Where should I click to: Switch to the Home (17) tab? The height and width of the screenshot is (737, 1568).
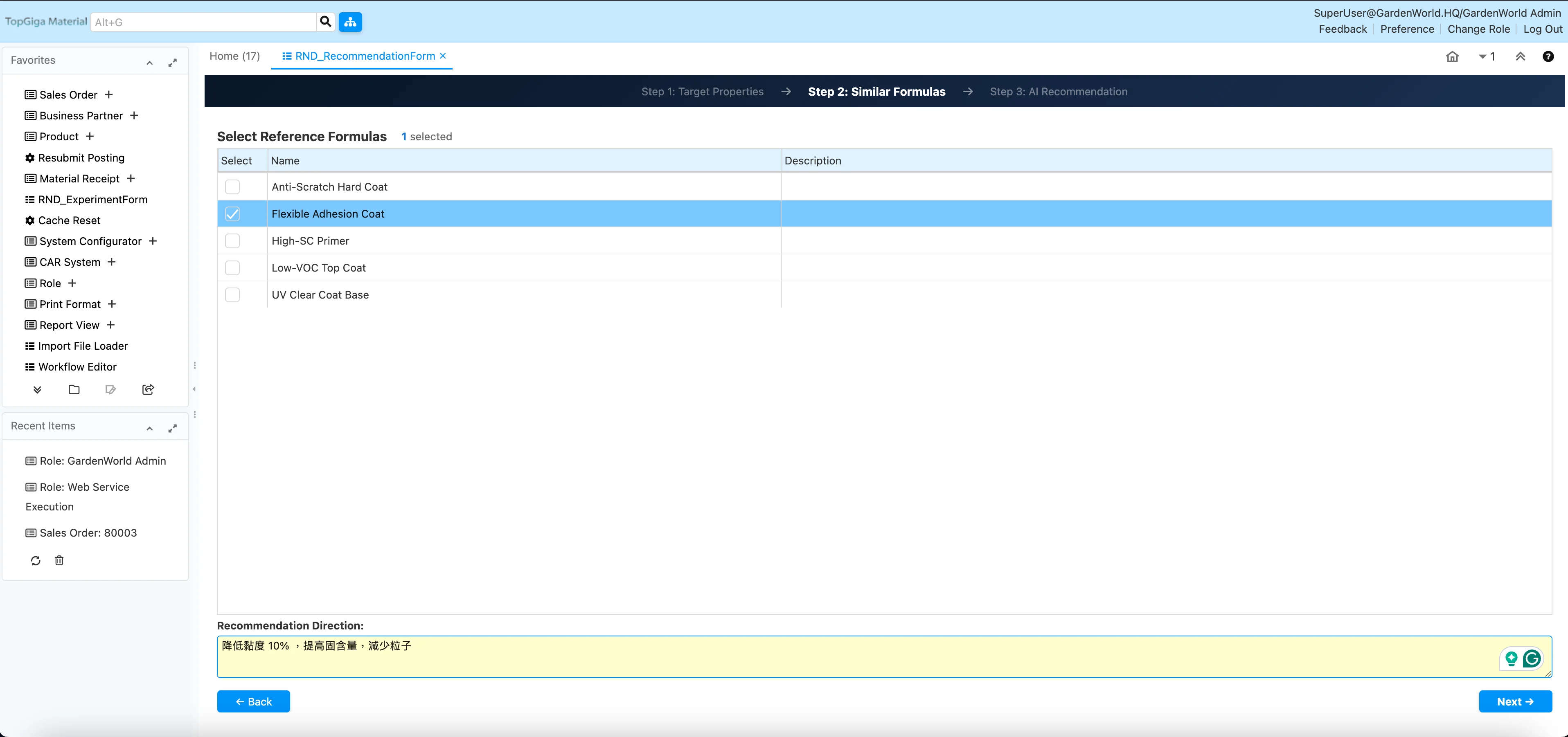tap(234, 56)
